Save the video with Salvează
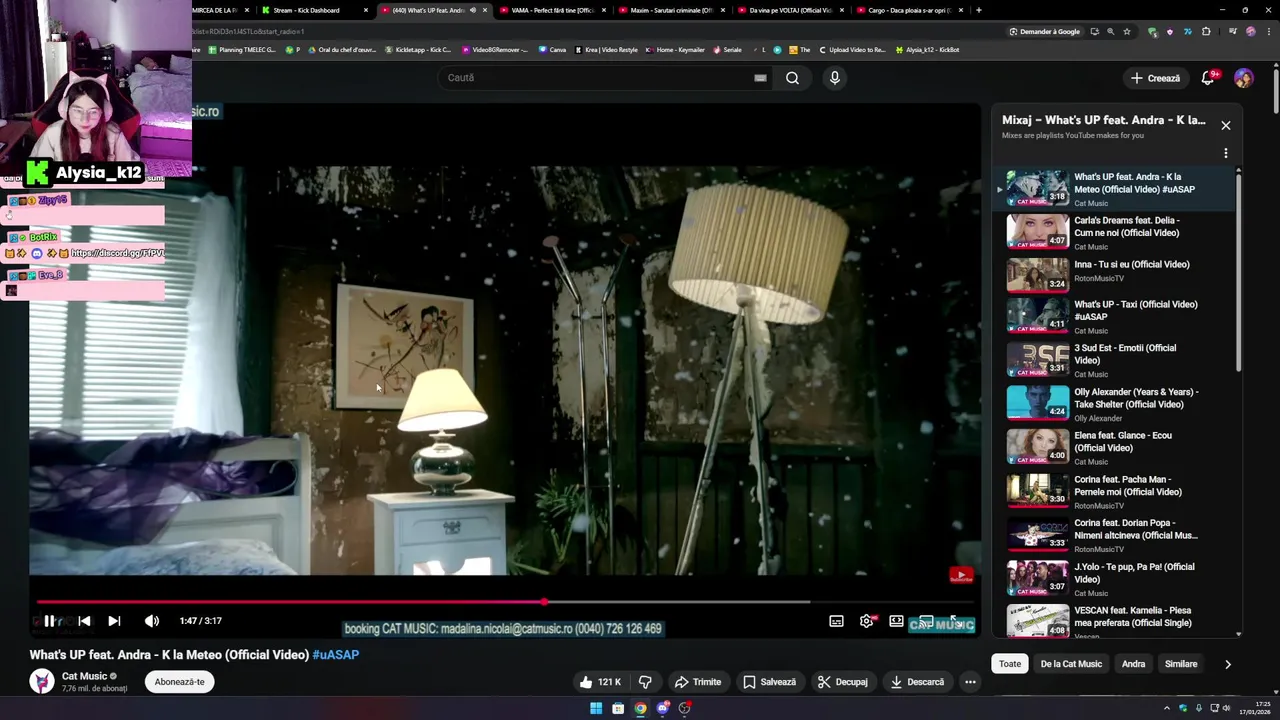 click(x=769, y=682)
